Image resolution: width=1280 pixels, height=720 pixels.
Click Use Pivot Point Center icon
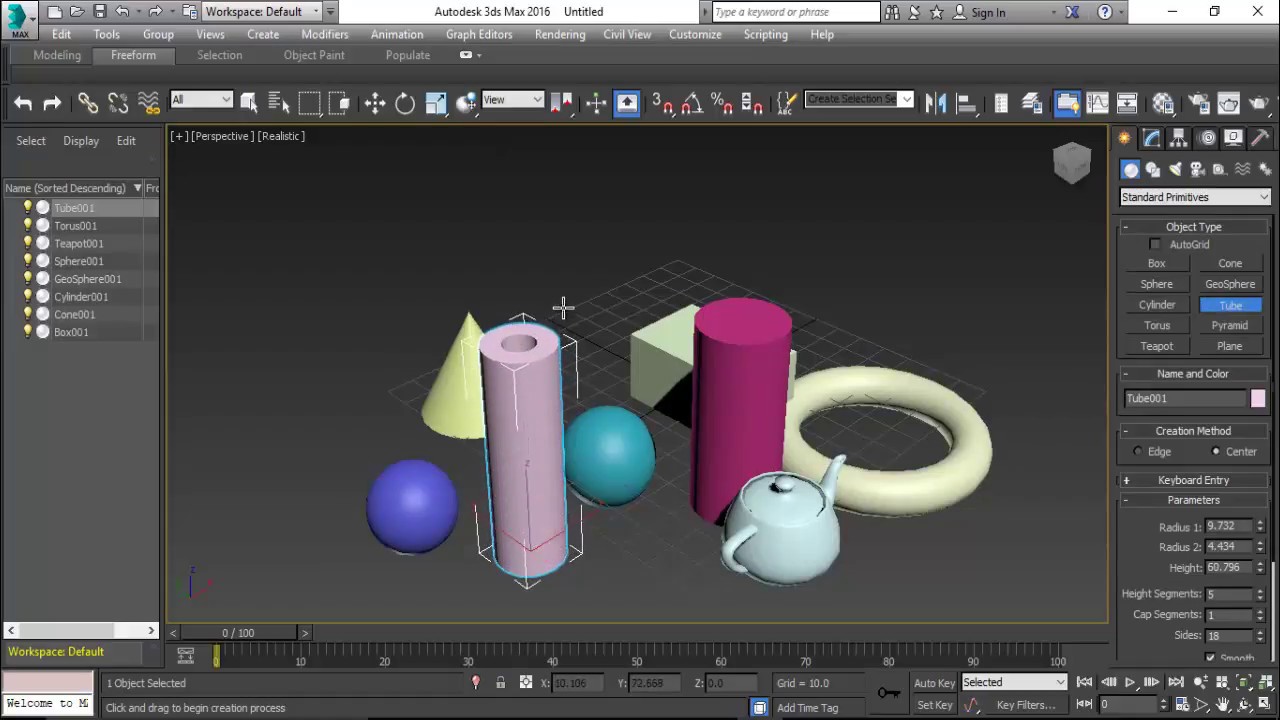[562, 102]
